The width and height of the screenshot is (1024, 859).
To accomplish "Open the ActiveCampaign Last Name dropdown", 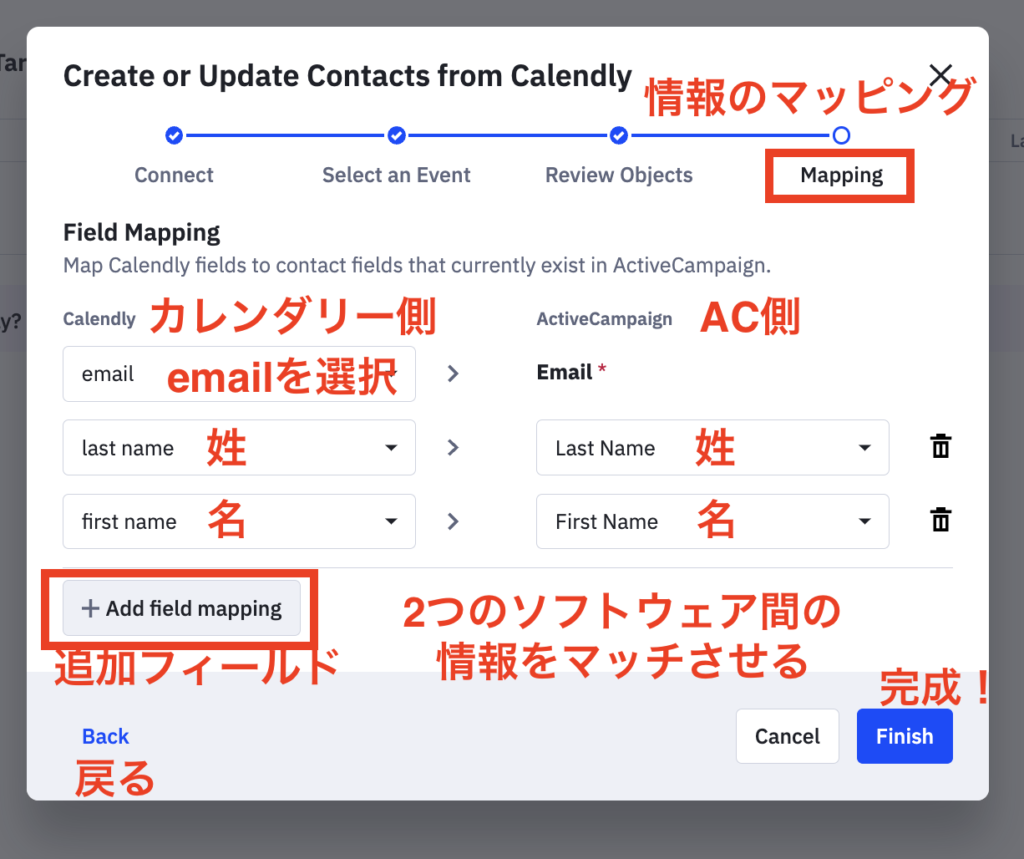I will tap(712, 447).
